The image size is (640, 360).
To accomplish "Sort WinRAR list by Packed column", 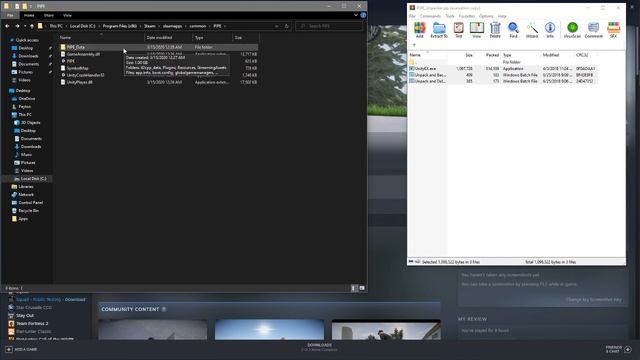I will (x=492, y=55).
